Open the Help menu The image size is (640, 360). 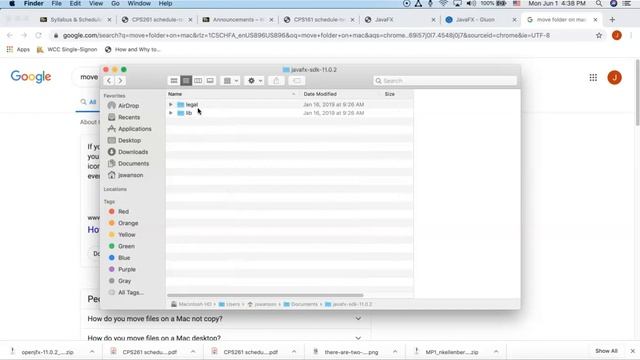(165, 4)
